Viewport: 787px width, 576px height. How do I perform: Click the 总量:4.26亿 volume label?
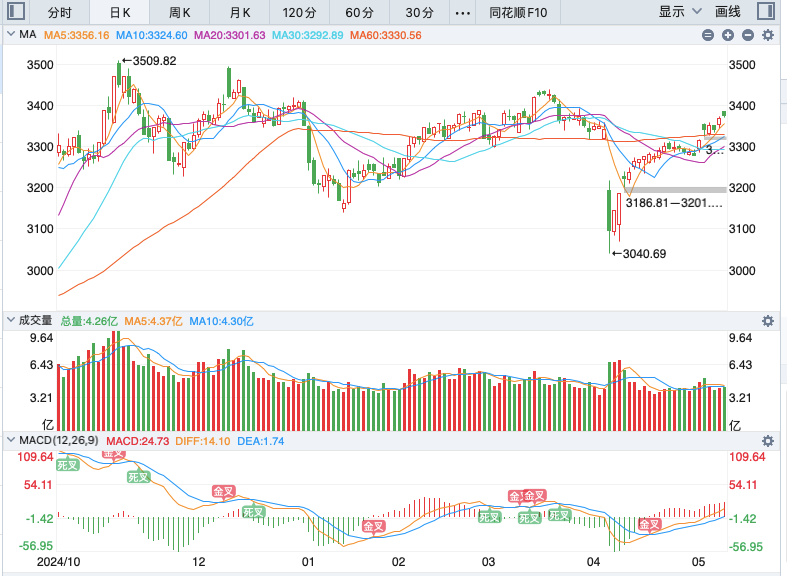point(89,321)
